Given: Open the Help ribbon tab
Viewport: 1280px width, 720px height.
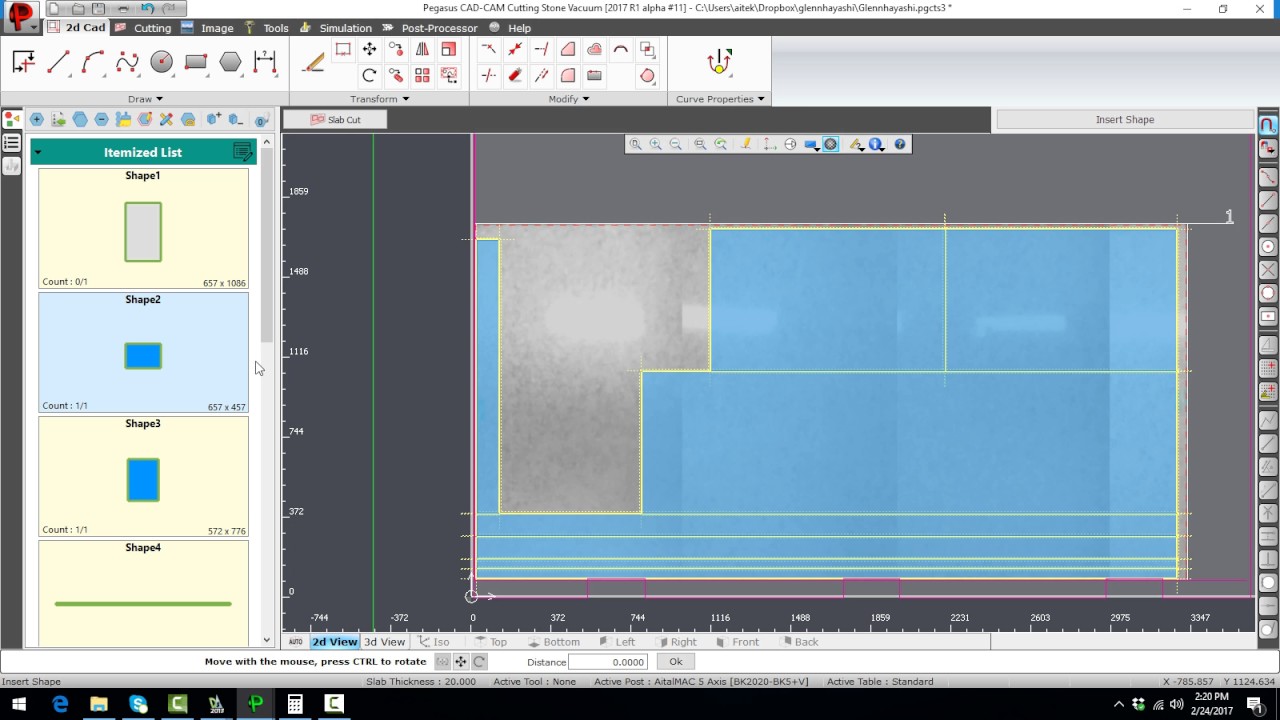Looking at the screenshot, I should (511, 28).
